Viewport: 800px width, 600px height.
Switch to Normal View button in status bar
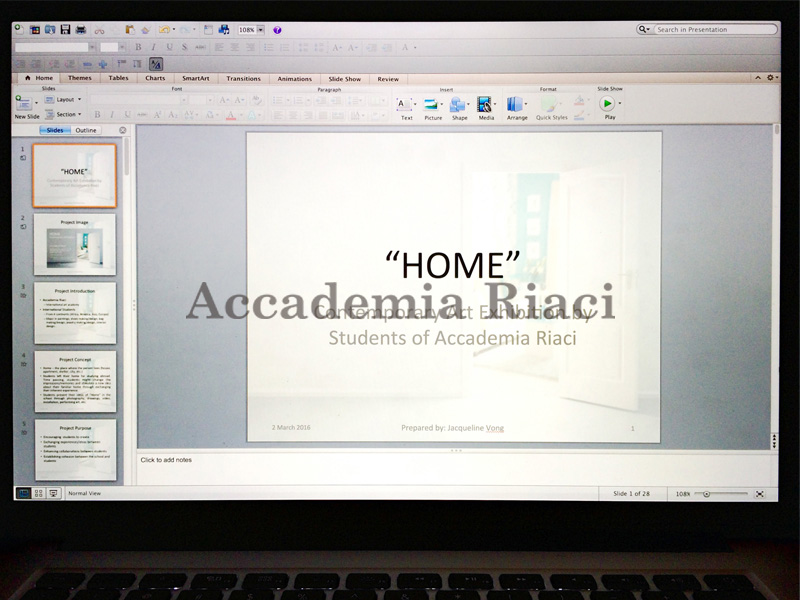click(x=23, y=493)
